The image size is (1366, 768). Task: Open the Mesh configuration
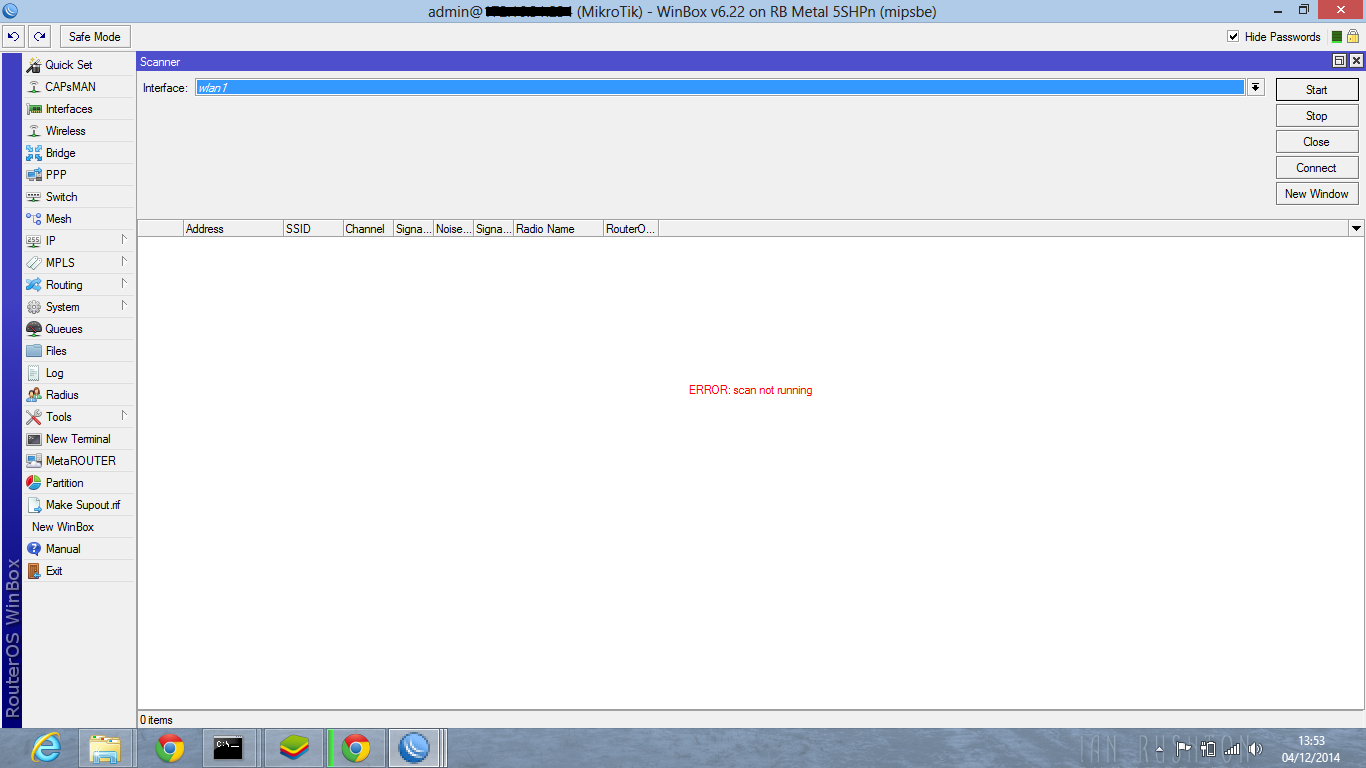coord(78,219)
